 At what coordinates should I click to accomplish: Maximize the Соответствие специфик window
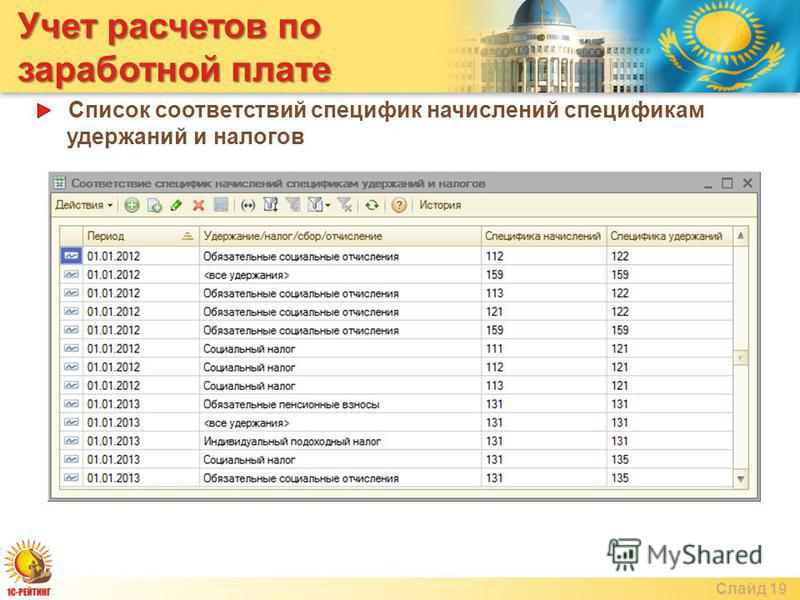[727, 183]
